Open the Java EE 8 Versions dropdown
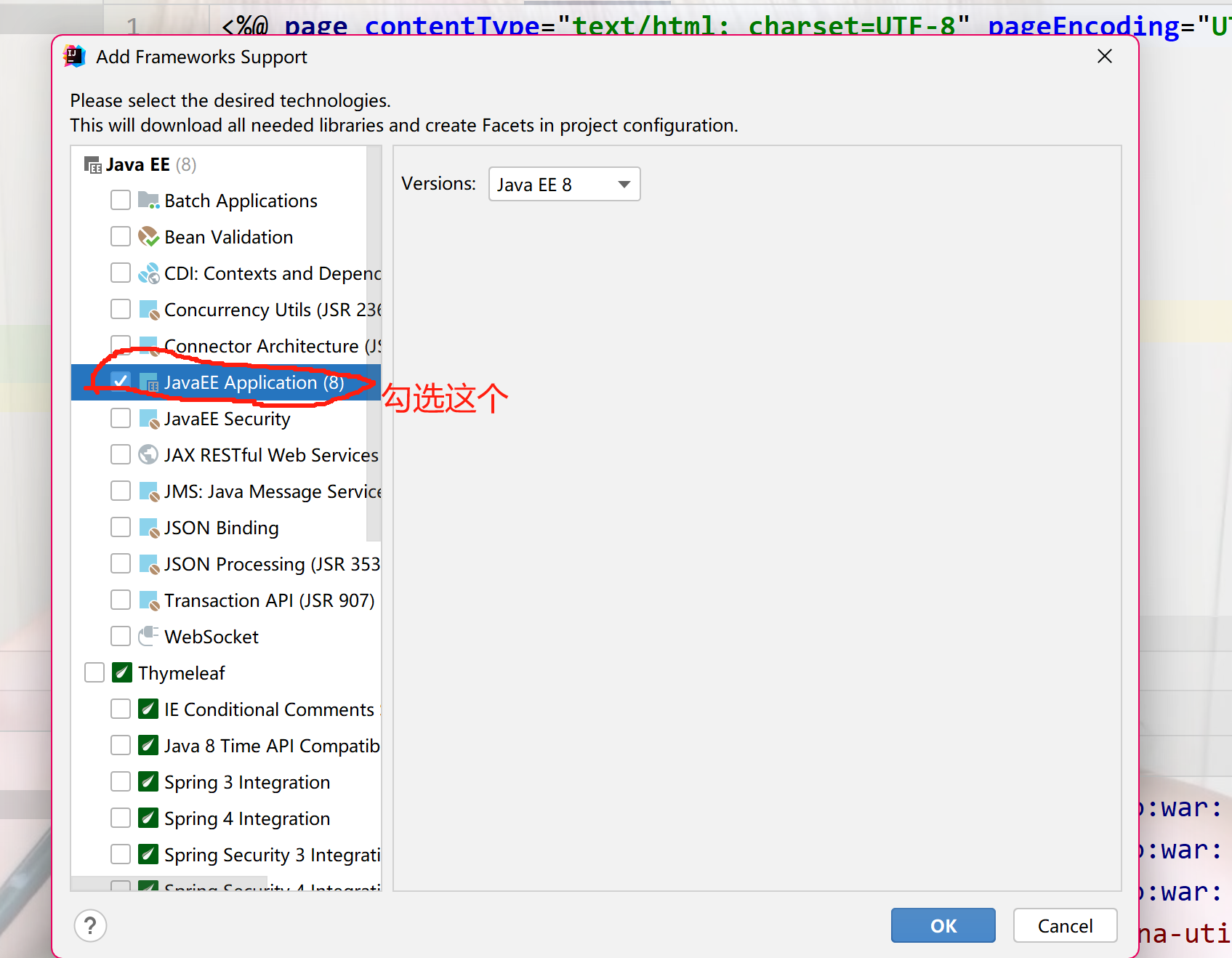 [564, 184]
